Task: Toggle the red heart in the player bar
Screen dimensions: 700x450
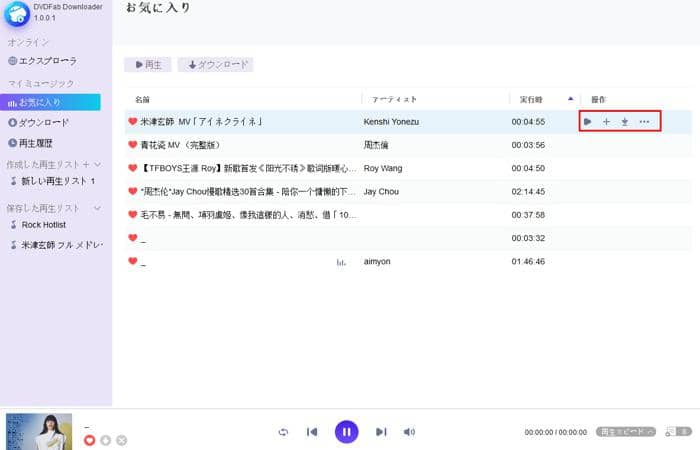Action: pos(89,440)
